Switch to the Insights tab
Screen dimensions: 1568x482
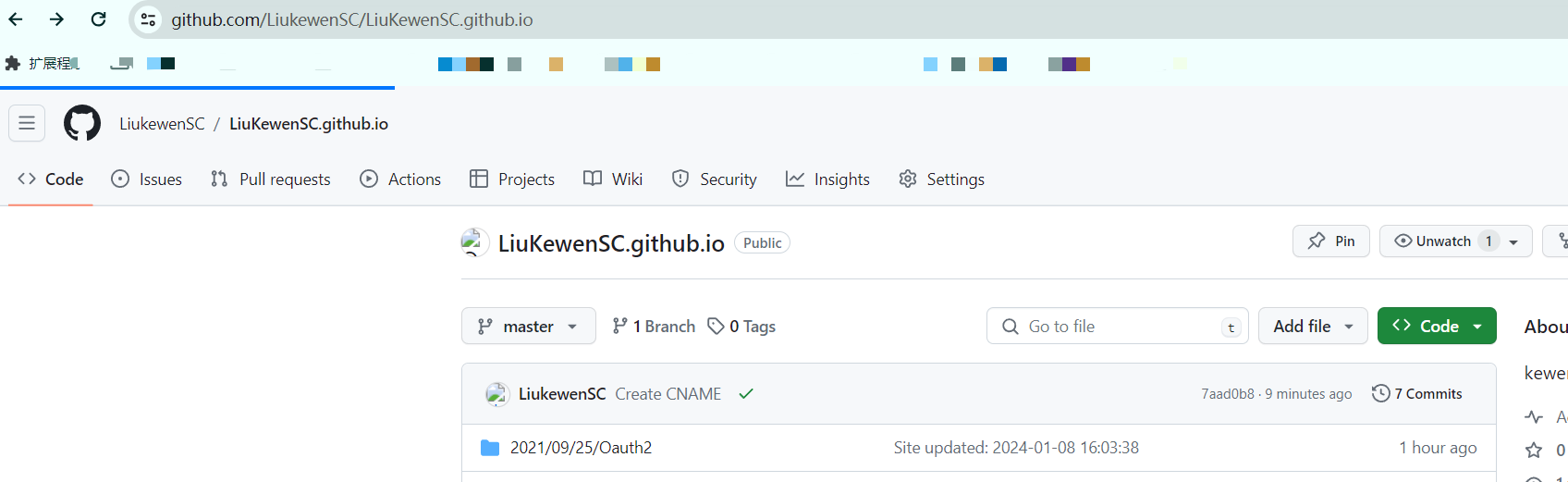coord(828,179)
